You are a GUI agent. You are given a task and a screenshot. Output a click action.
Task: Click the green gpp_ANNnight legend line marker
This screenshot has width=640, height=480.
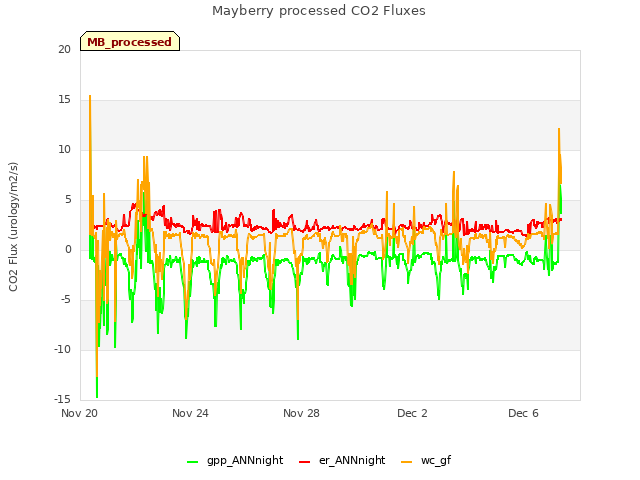[192, 462]
